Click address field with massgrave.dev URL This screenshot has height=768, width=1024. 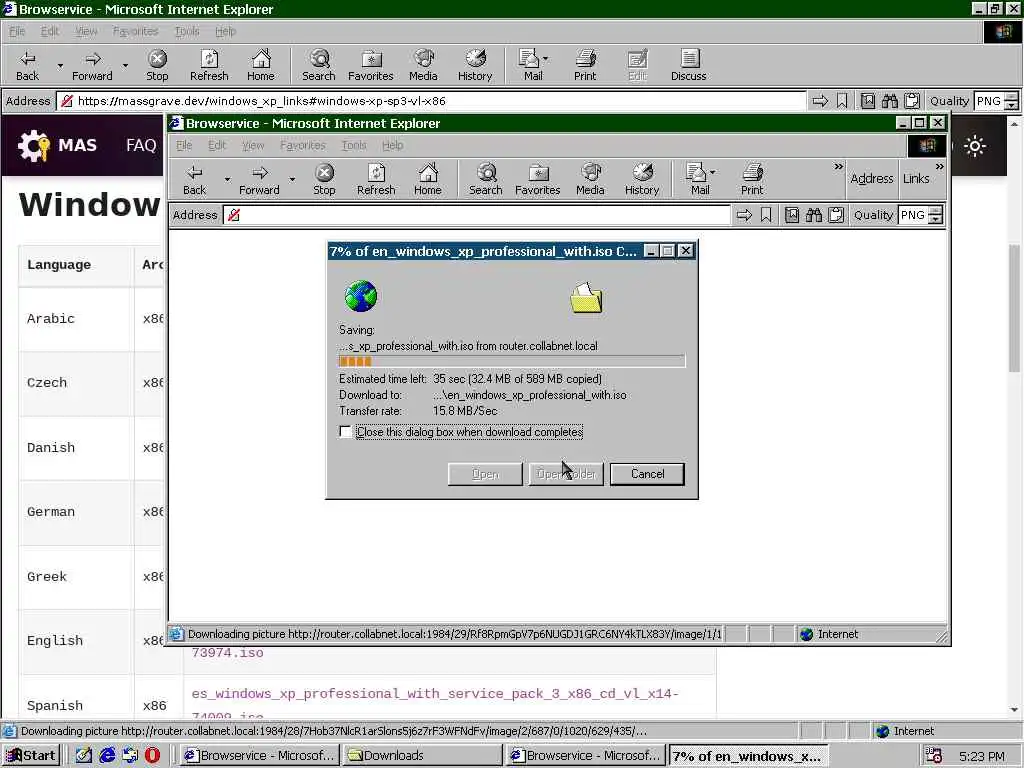click(x=431, y=101)
